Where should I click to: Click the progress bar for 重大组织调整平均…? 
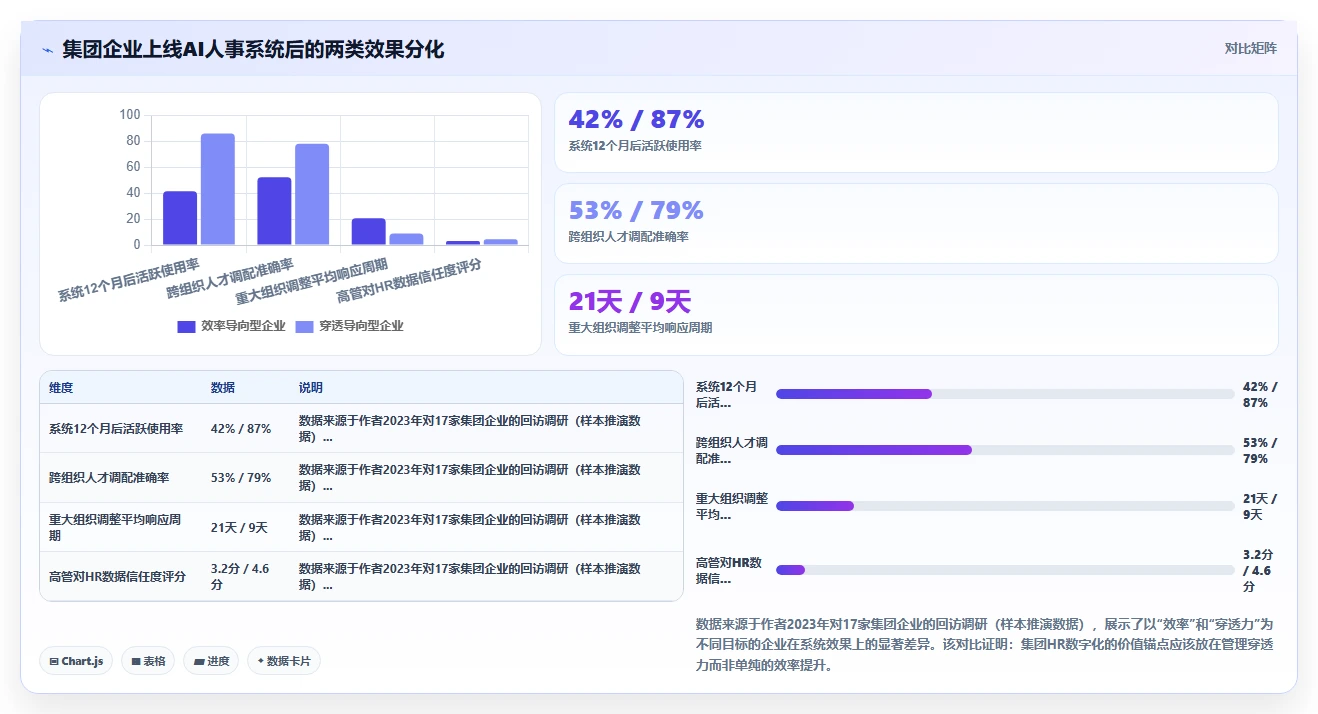pyautogui.click(x=1005, y=506)
